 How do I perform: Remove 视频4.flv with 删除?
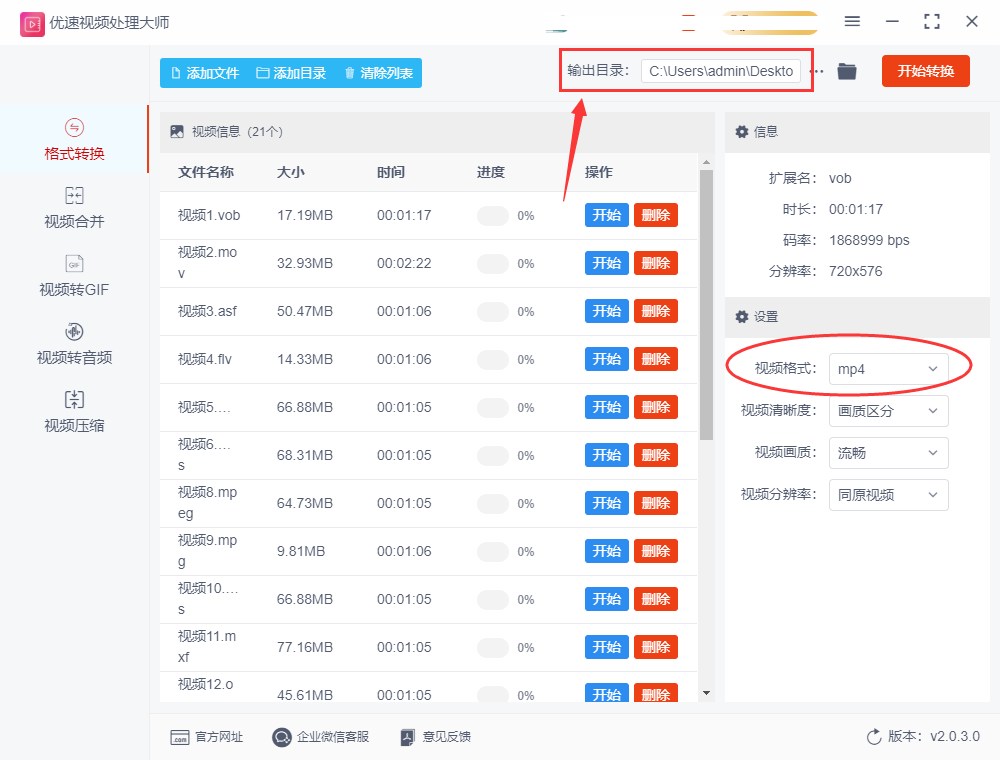point(656,360)
